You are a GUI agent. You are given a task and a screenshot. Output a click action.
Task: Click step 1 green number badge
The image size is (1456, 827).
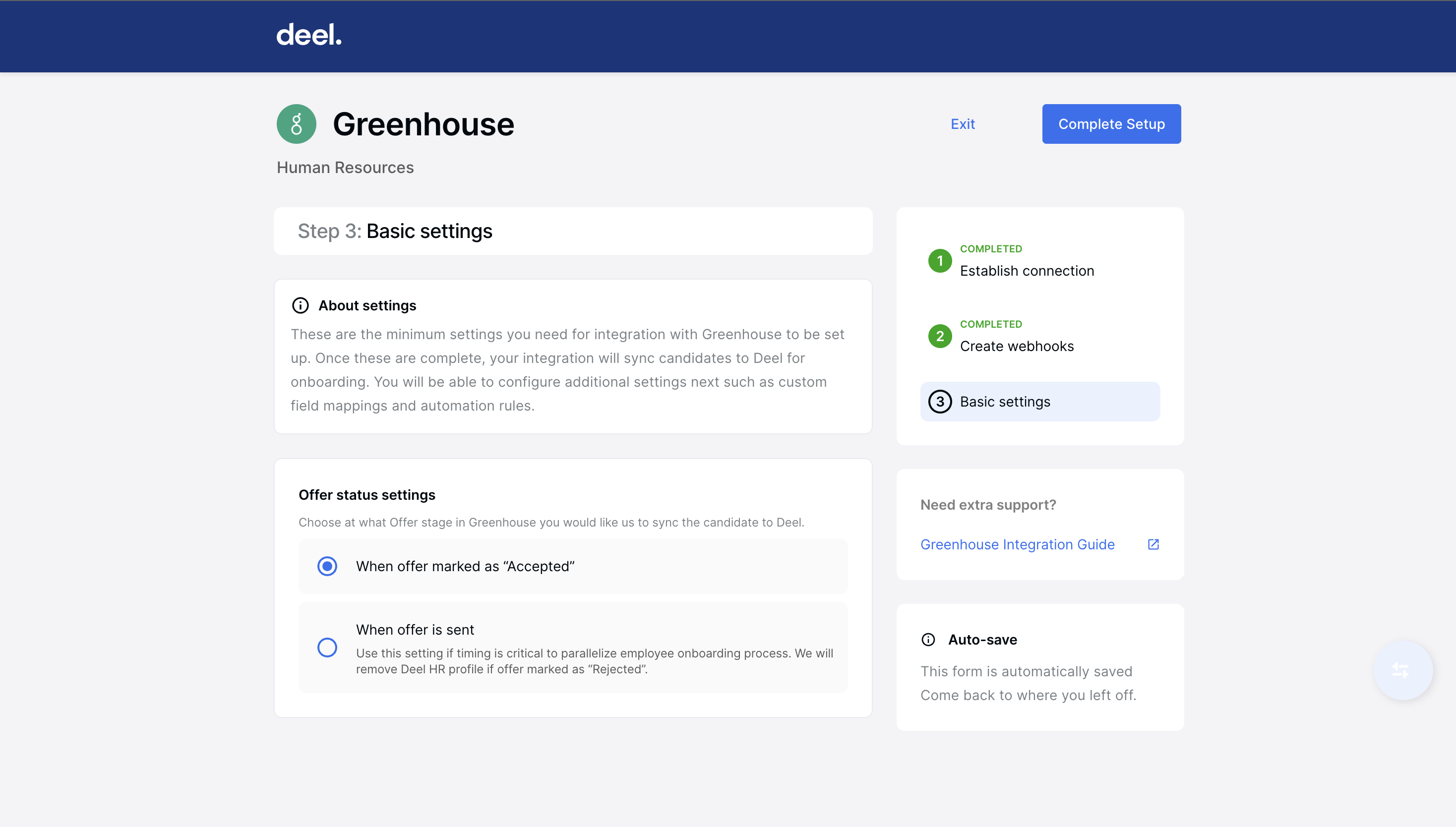tap(940, 261)
